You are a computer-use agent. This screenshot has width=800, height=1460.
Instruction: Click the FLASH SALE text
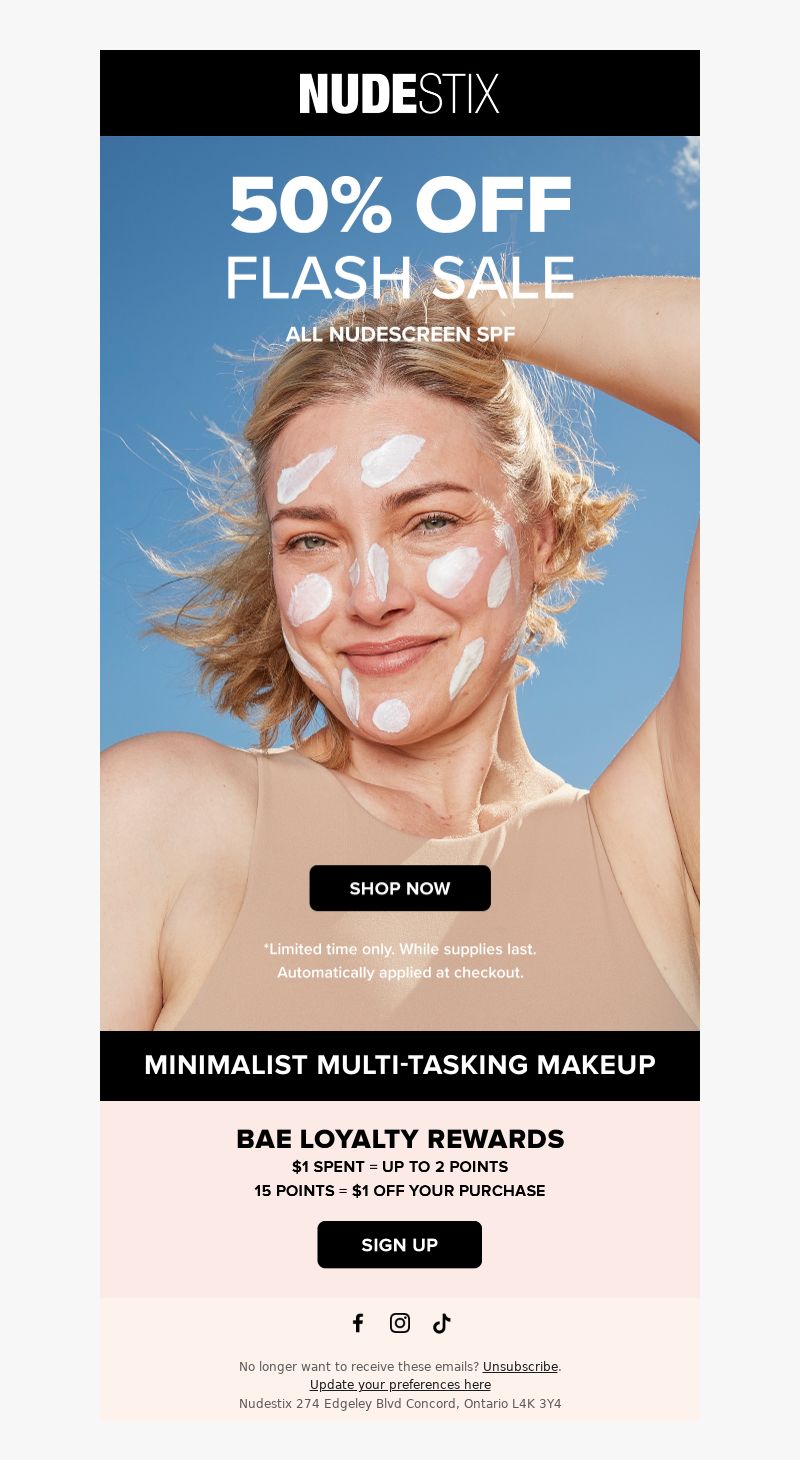pos(400,278)
